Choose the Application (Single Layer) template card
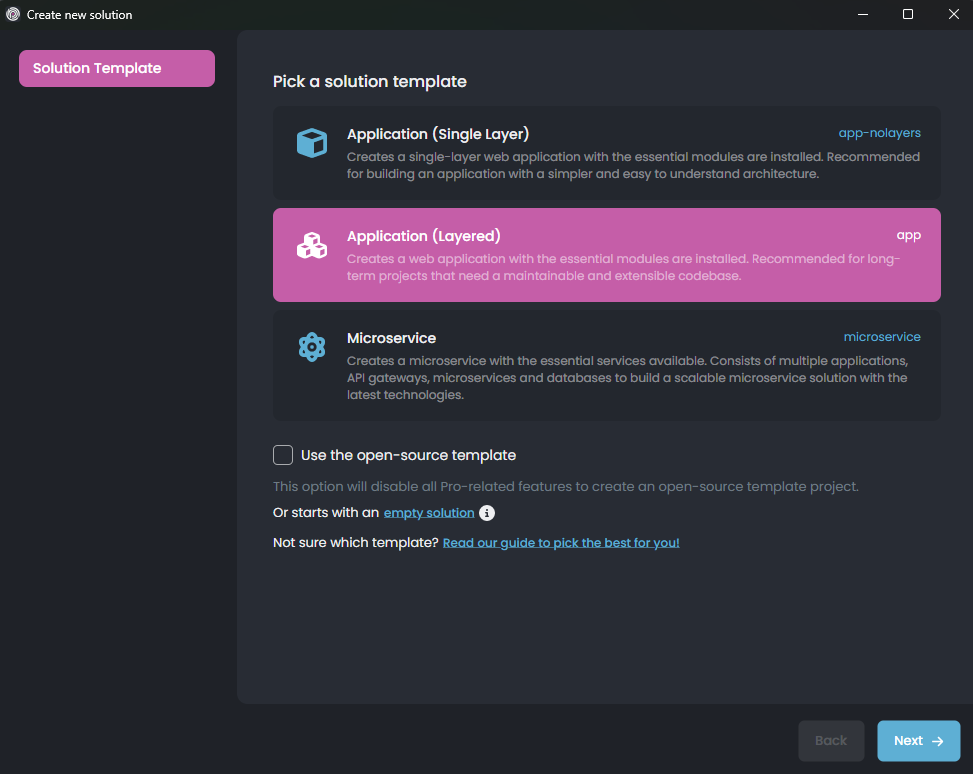The width and height of the screenshot is (973, 774). (x=606, y=153)
